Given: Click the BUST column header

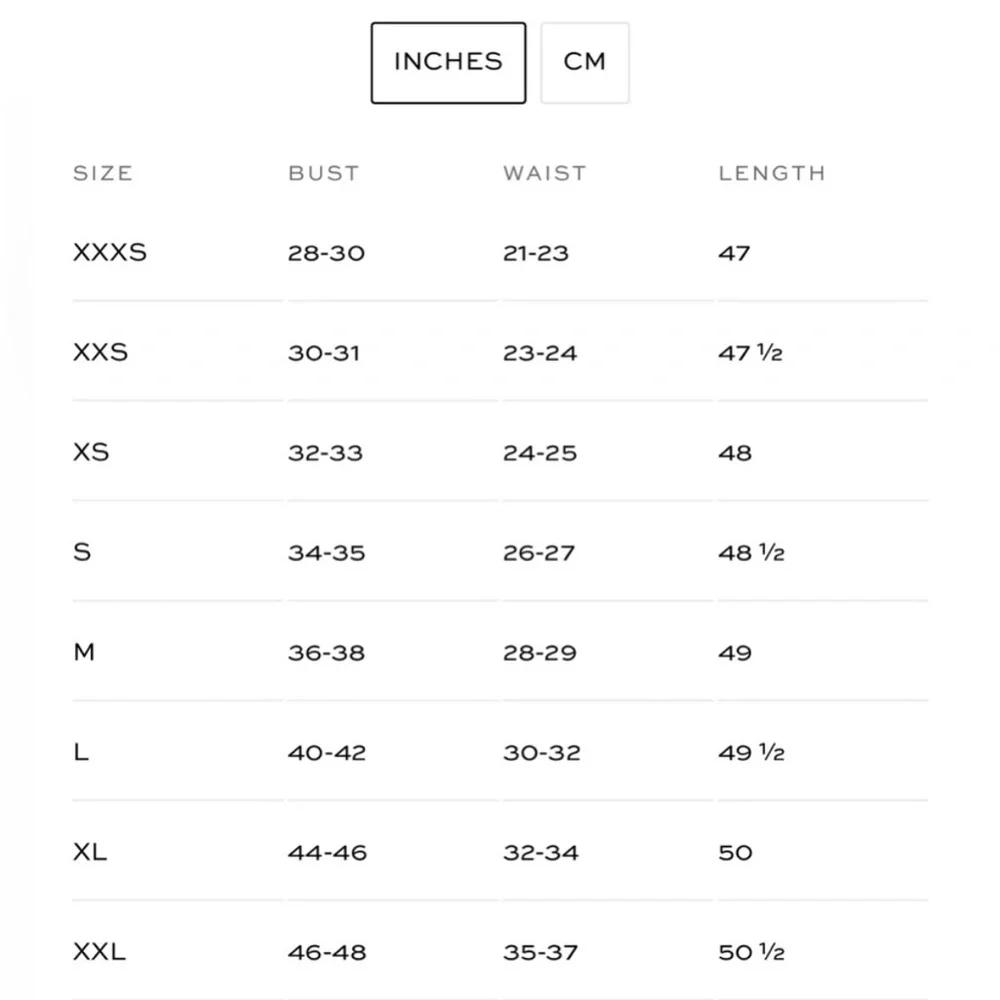Looking at the screenshot, I should pyautogui.click(x=323, y=173).
